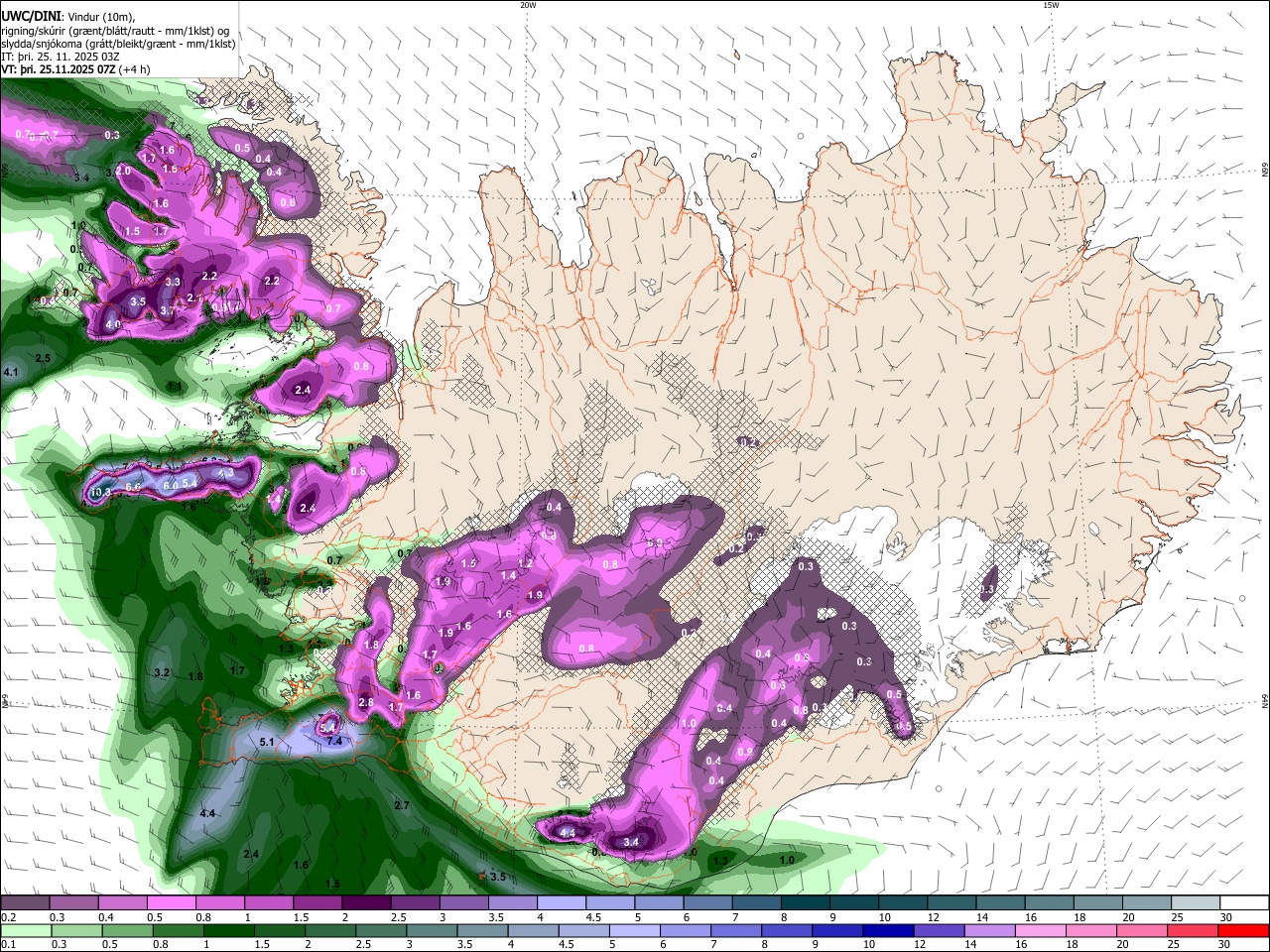The height and width of the screenshot is (952, 1270).
Task: Select lower legend swatch between 0.1 and 0.3
Action: click(25, 930)
